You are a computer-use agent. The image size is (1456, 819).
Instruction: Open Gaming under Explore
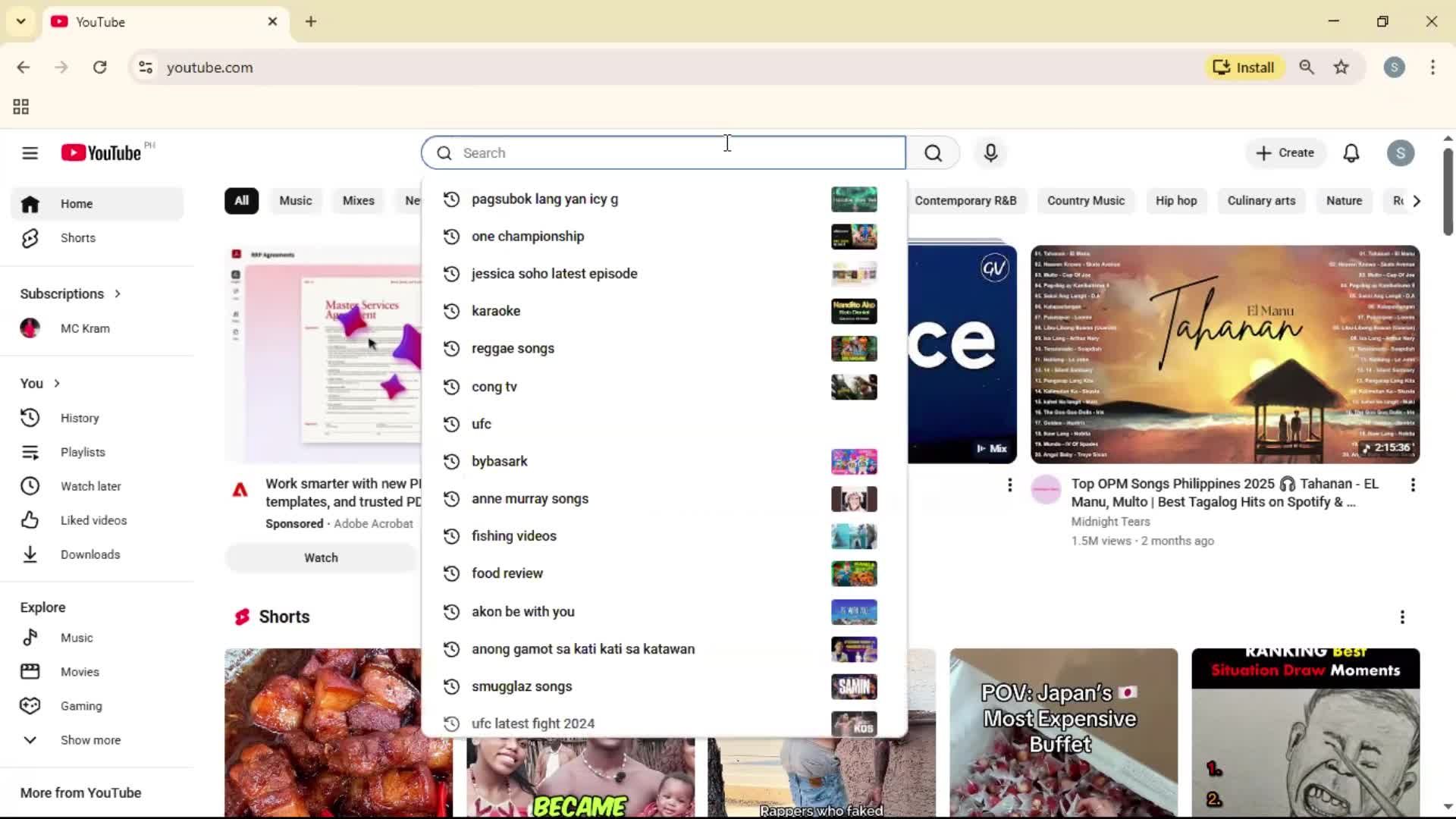point(80,705)
